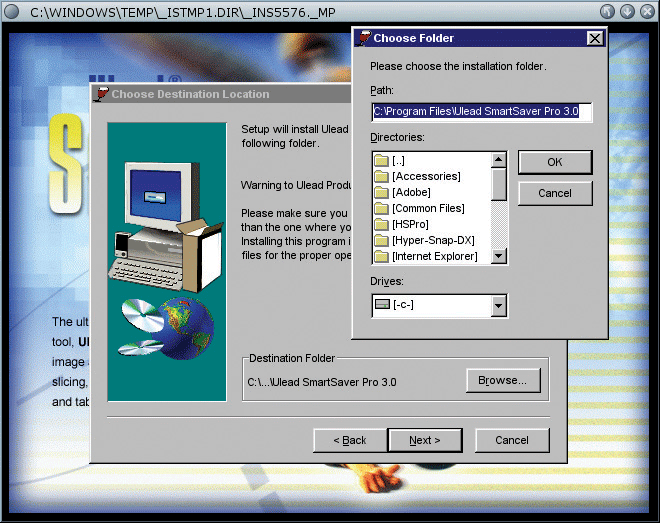The width and height of the screenshot is (660, 523).
Task: Click the folder icon next to Adobe
Action: [381, 192]
